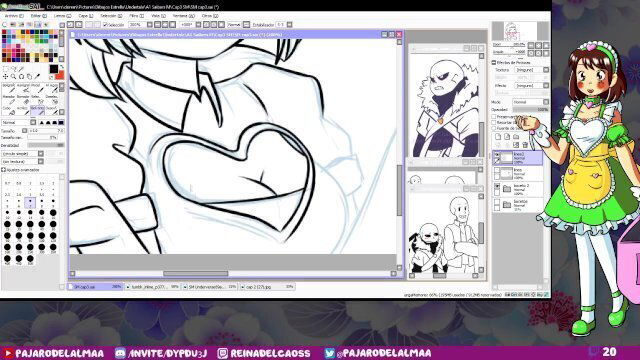The image size is (640, 360).
Task: Create a new layer in layers panel
Action: pos(498,136)
